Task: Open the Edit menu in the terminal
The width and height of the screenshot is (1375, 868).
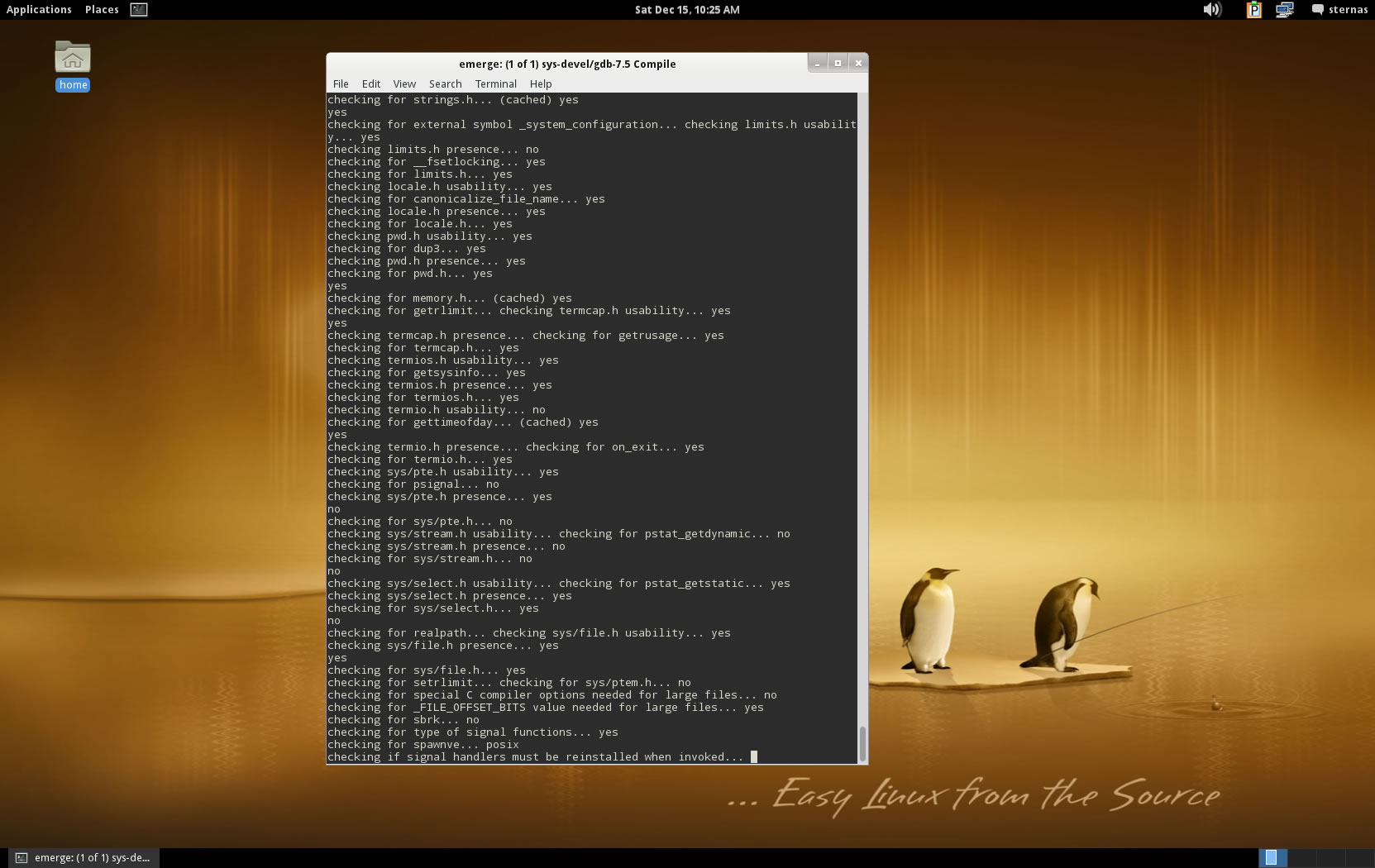Action: coord(371,83)
